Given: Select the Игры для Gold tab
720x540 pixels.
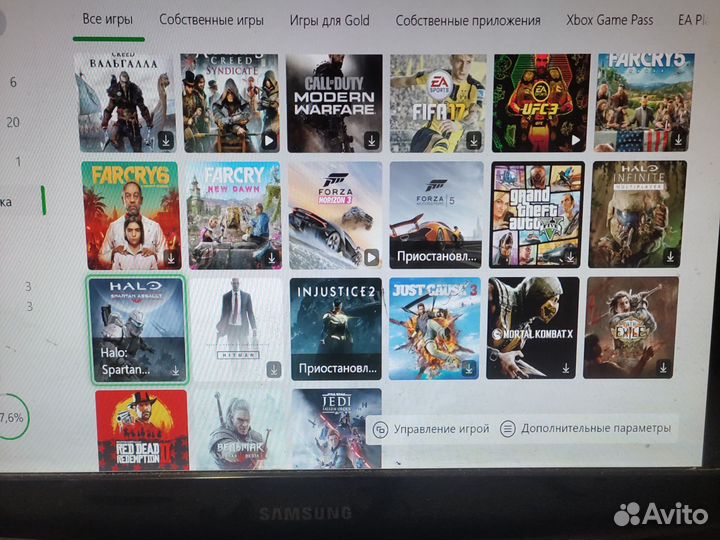Looking at the screenshot, I should [x=329, y=21].
